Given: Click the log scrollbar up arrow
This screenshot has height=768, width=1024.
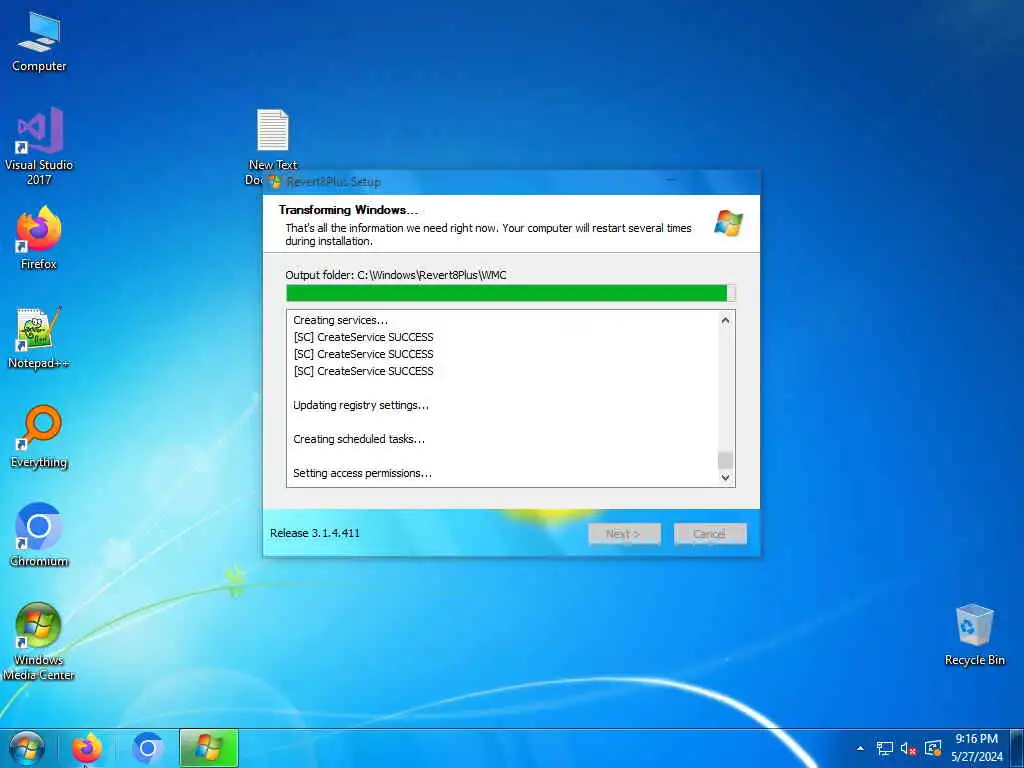Looking at the screenshot, I should click(725, 320).
